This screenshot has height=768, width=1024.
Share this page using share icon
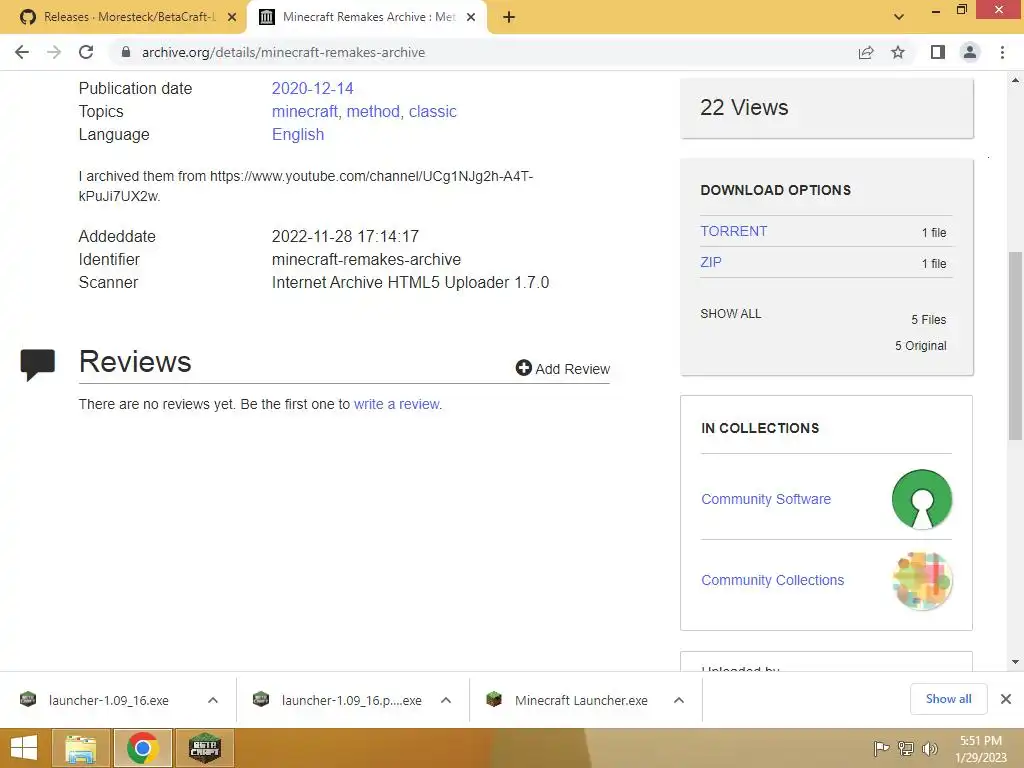(866, 52)
